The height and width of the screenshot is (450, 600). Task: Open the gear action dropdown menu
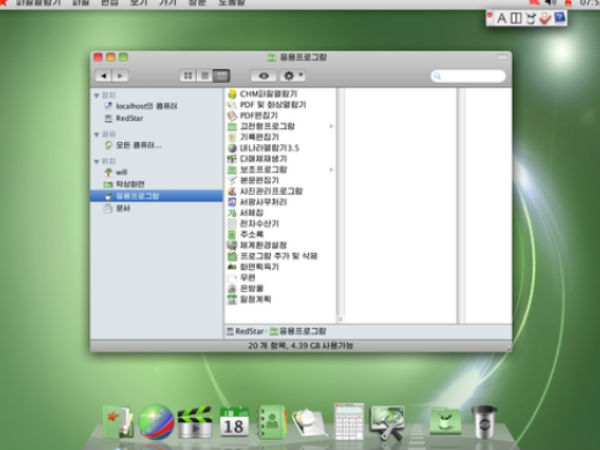tap(293, 76)
